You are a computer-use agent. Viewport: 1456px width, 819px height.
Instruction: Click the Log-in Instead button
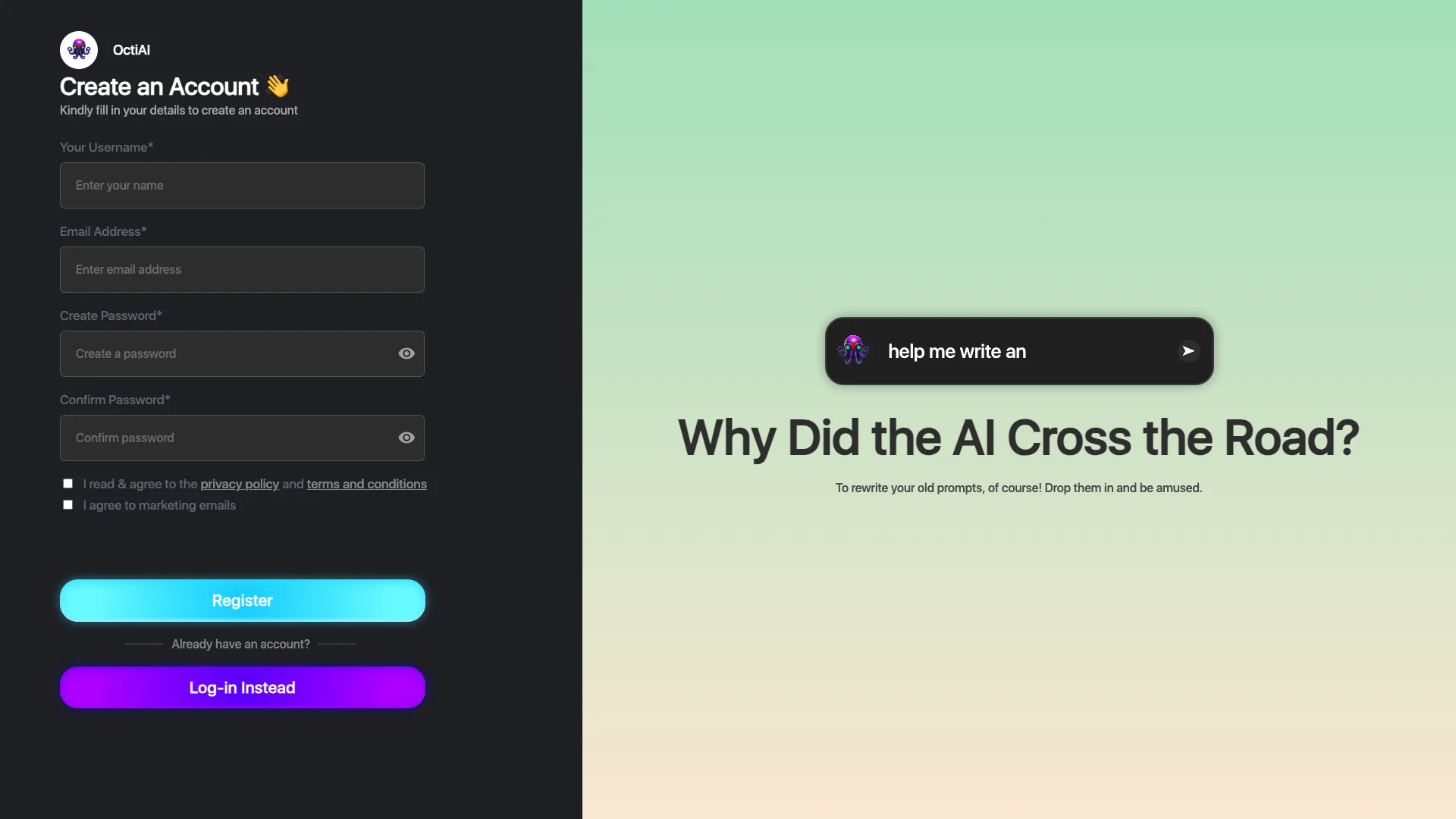click(x=242, y=687)
